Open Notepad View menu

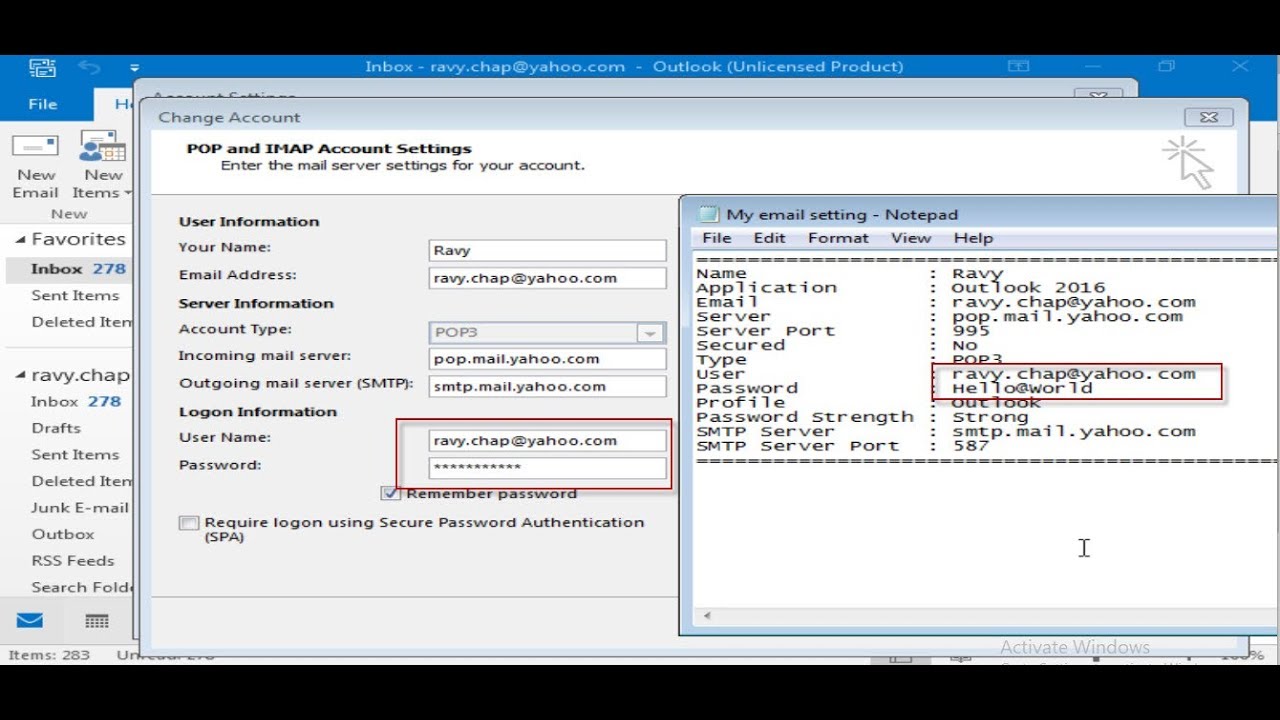point(911,238)
